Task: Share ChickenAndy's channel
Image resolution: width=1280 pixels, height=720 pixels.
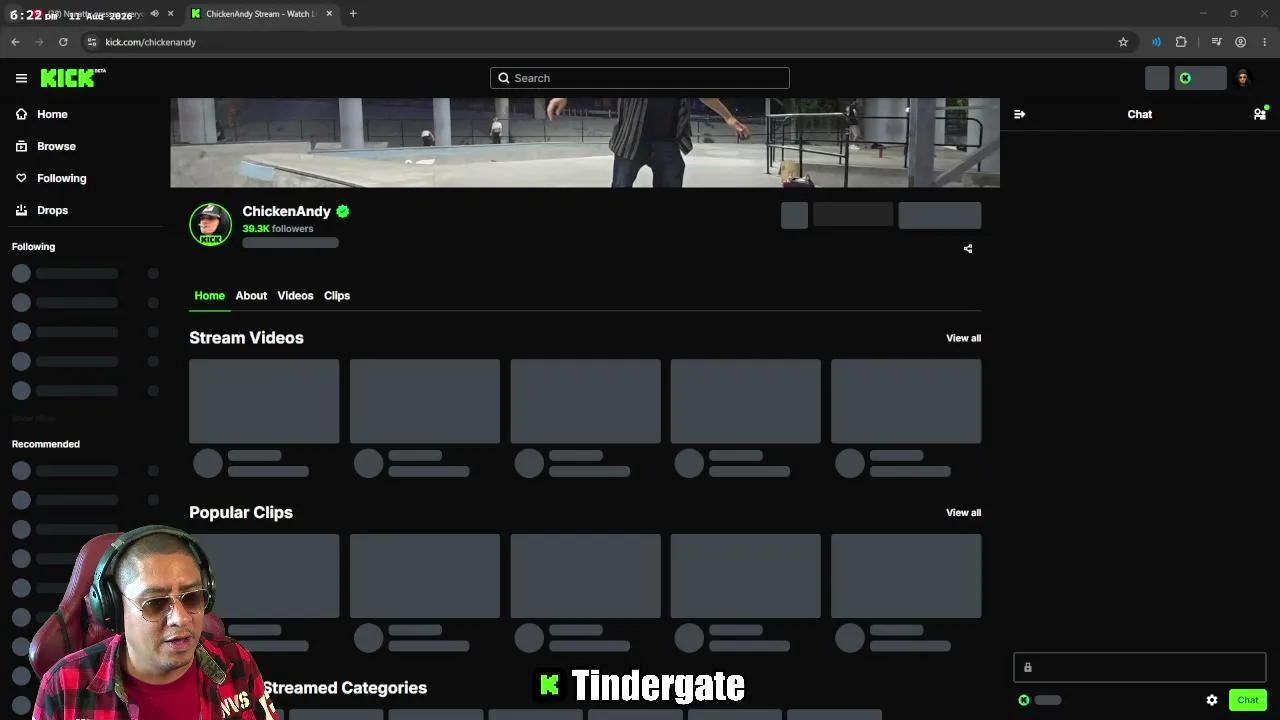Action: (968, 249)
